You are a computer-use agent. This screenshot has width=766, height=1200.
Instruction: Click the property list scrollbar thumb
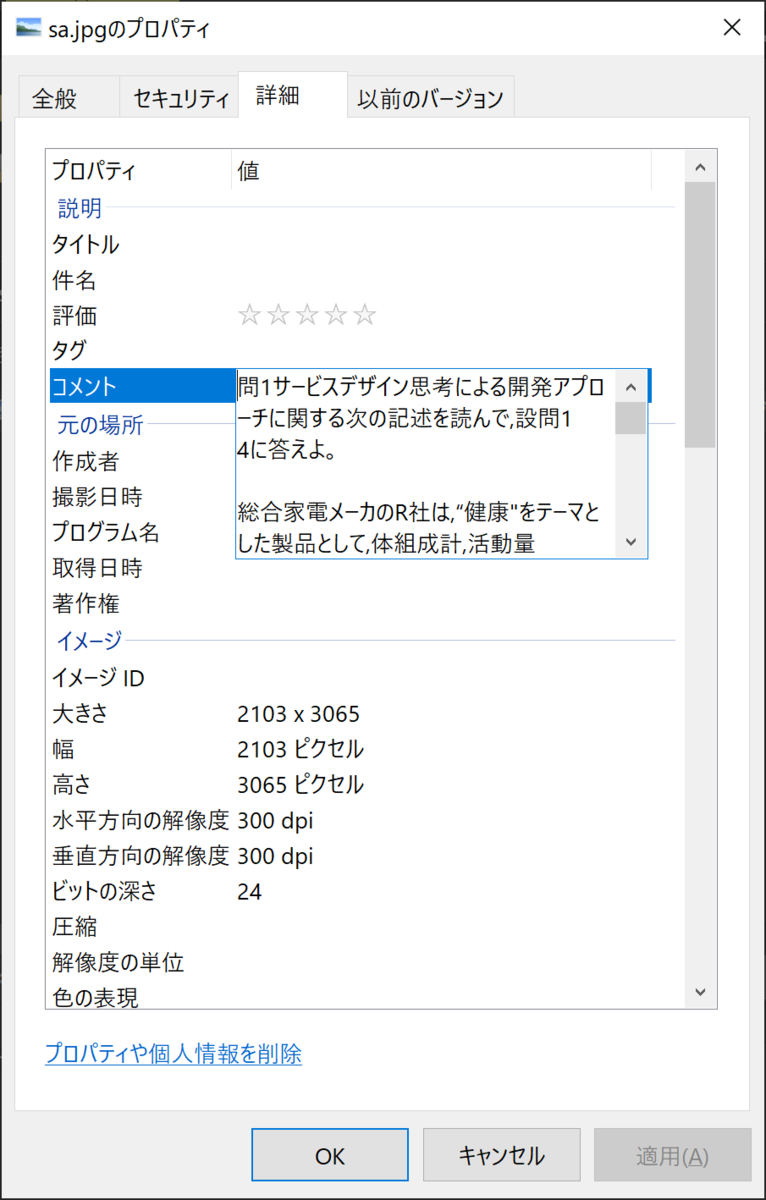point(700,315)
